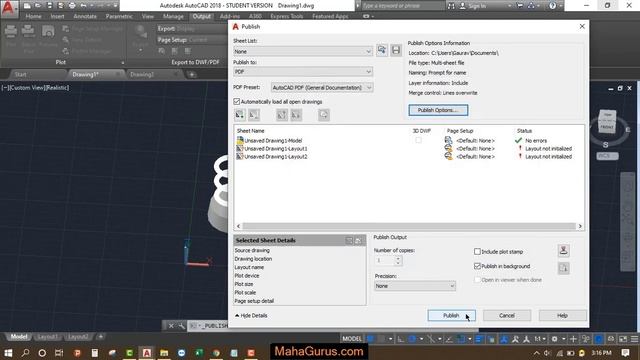Click the Windows taskbar search icon
Screen dimensions: 640x360
coord(25,353)
